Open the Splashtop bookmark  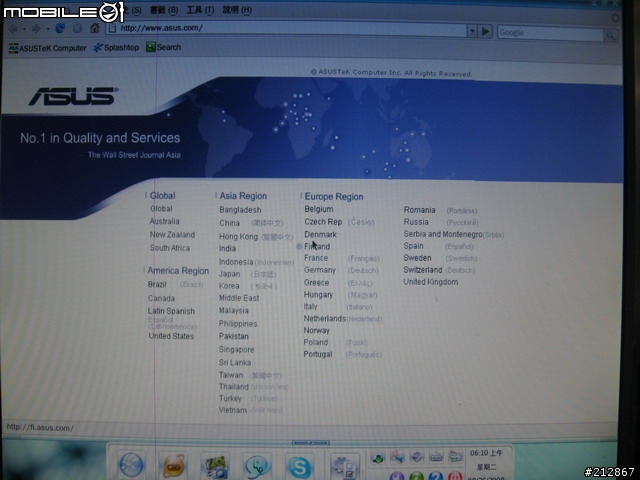[x=116, y=48]
